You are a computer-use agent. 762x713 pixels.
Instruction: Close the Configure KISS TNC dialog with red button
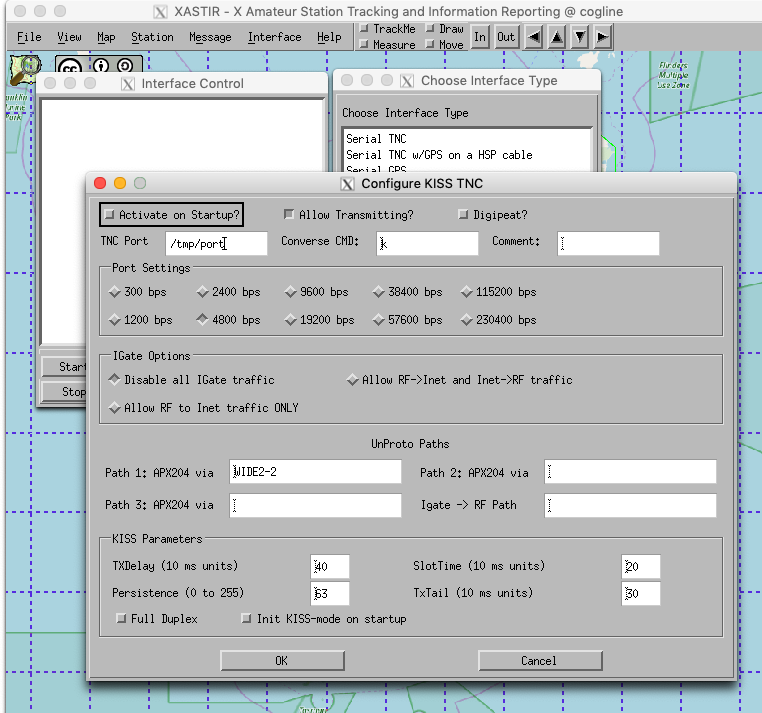click(100, 183)
